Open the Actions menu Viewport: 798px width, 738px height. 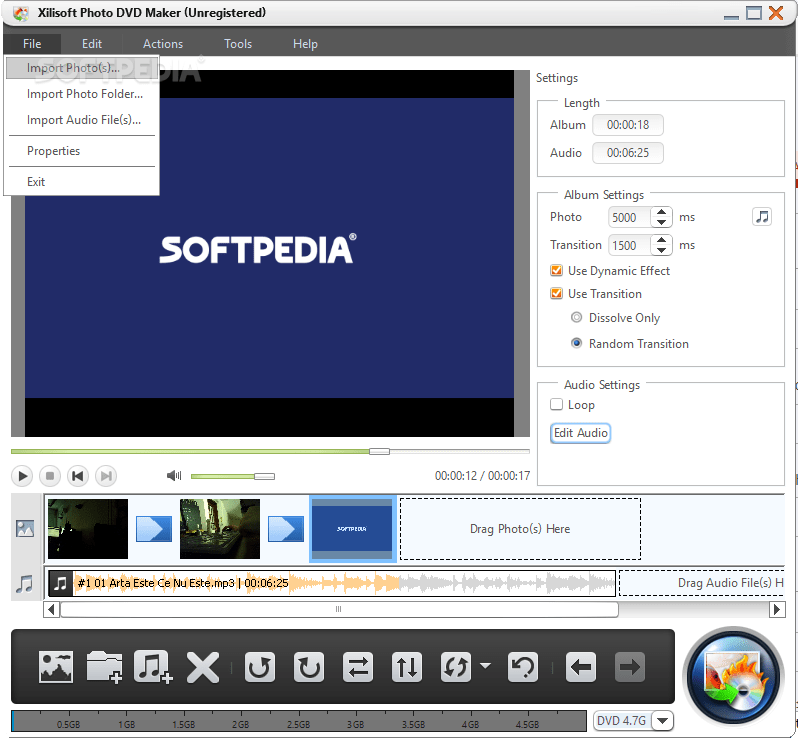click(x=163, y=44)
